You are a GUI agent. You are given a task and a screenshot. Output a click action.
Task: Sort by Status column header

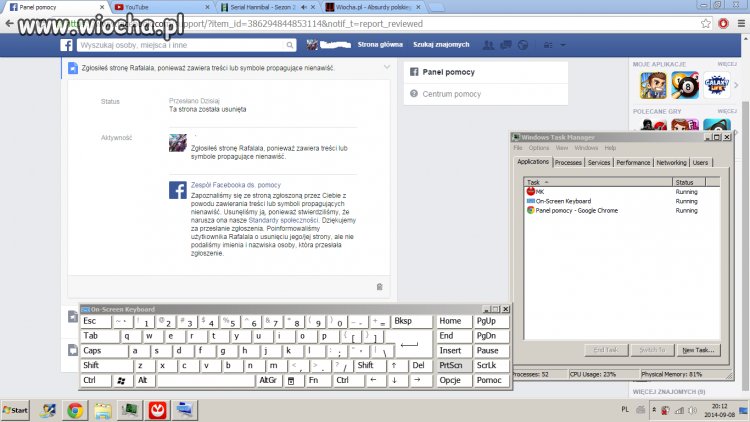(689, 182)
